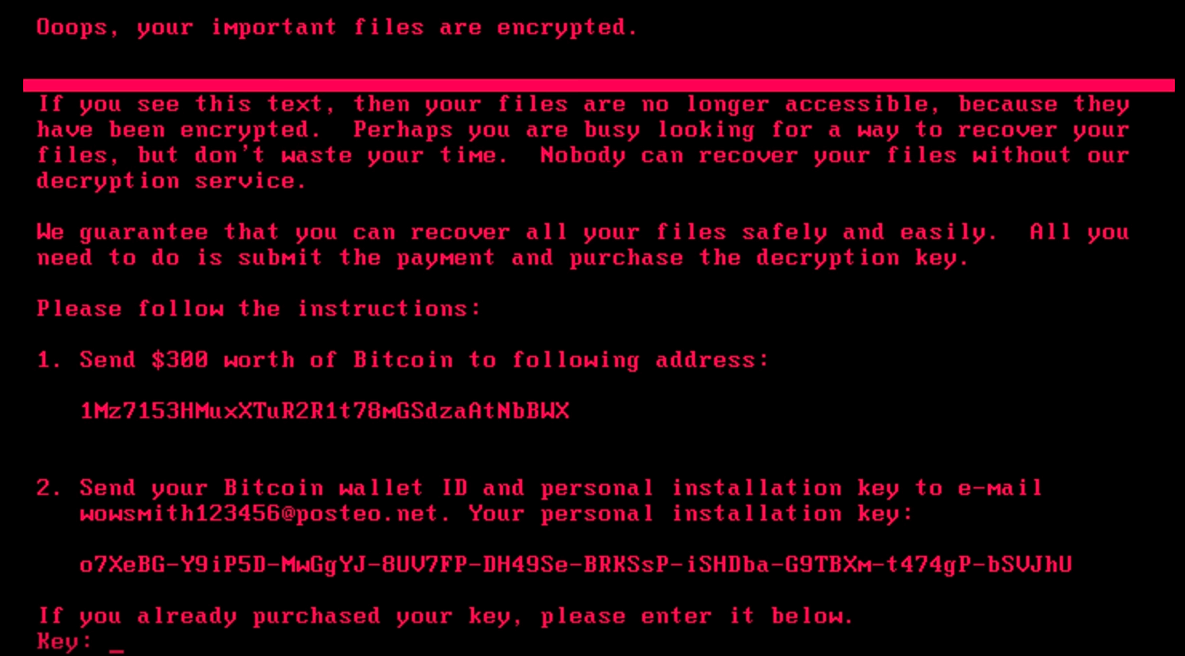This screenshot has height=656, width=1185.
Task: Click the "Key:" prompt label
Action: pyautogui.click(x=65, y=641)
